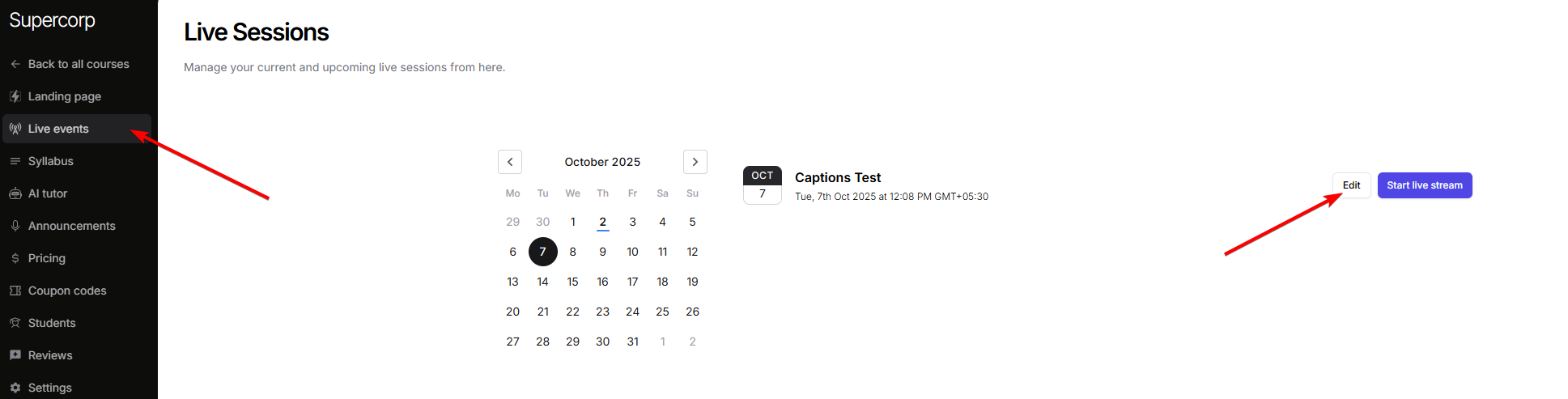
Task: Click the Live events broadcast icon
Action: click(x=15, y=129)
